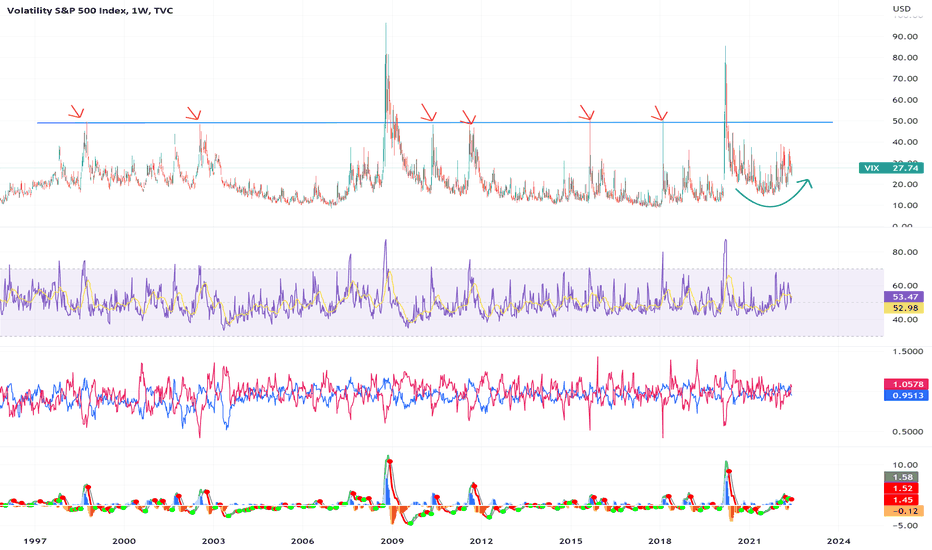Click the 90.00 price axis label
The height and width of the screenshot is (550, 932).
coord(904,36)
